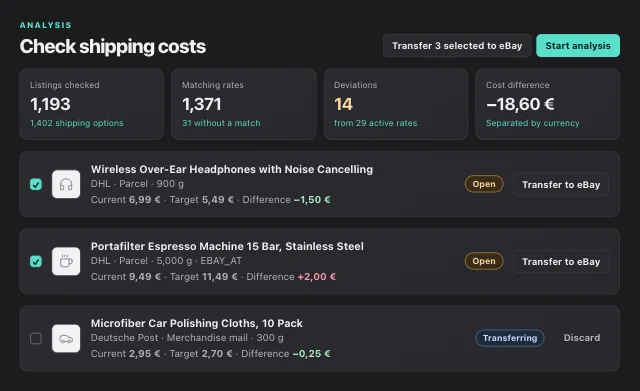The image size is (640, 391).
Task: Open the Cost difference stat card
Action: point(547,104)
